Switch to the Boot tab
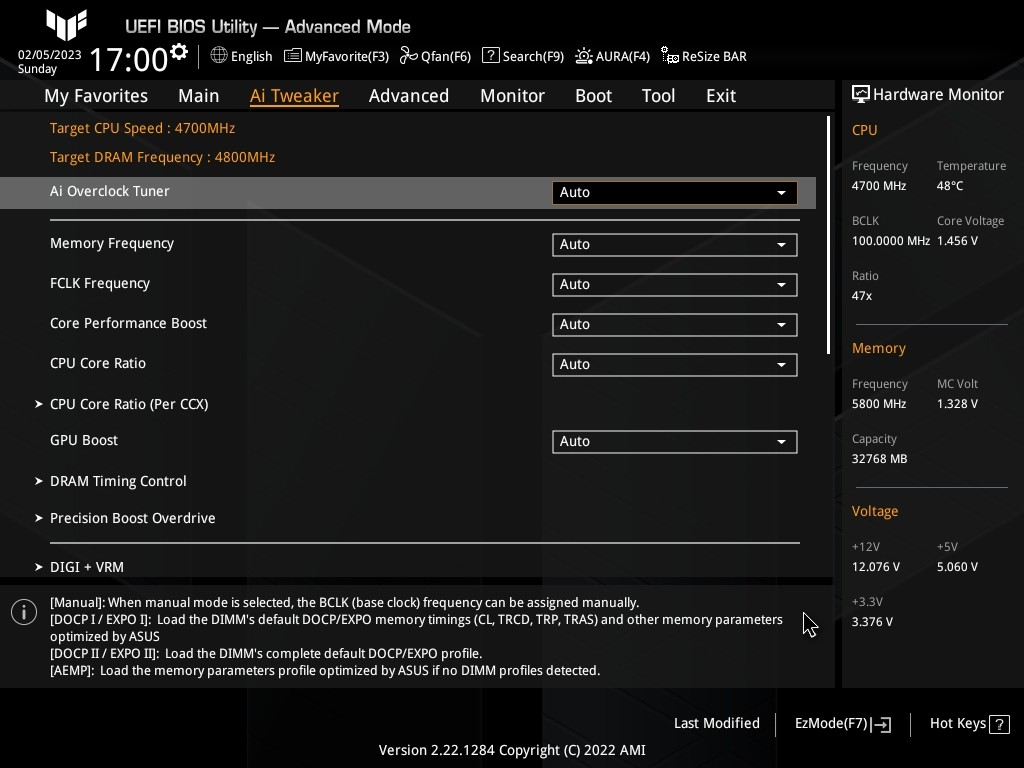This screenshot has height=768, width=1024. coord(593,96)
